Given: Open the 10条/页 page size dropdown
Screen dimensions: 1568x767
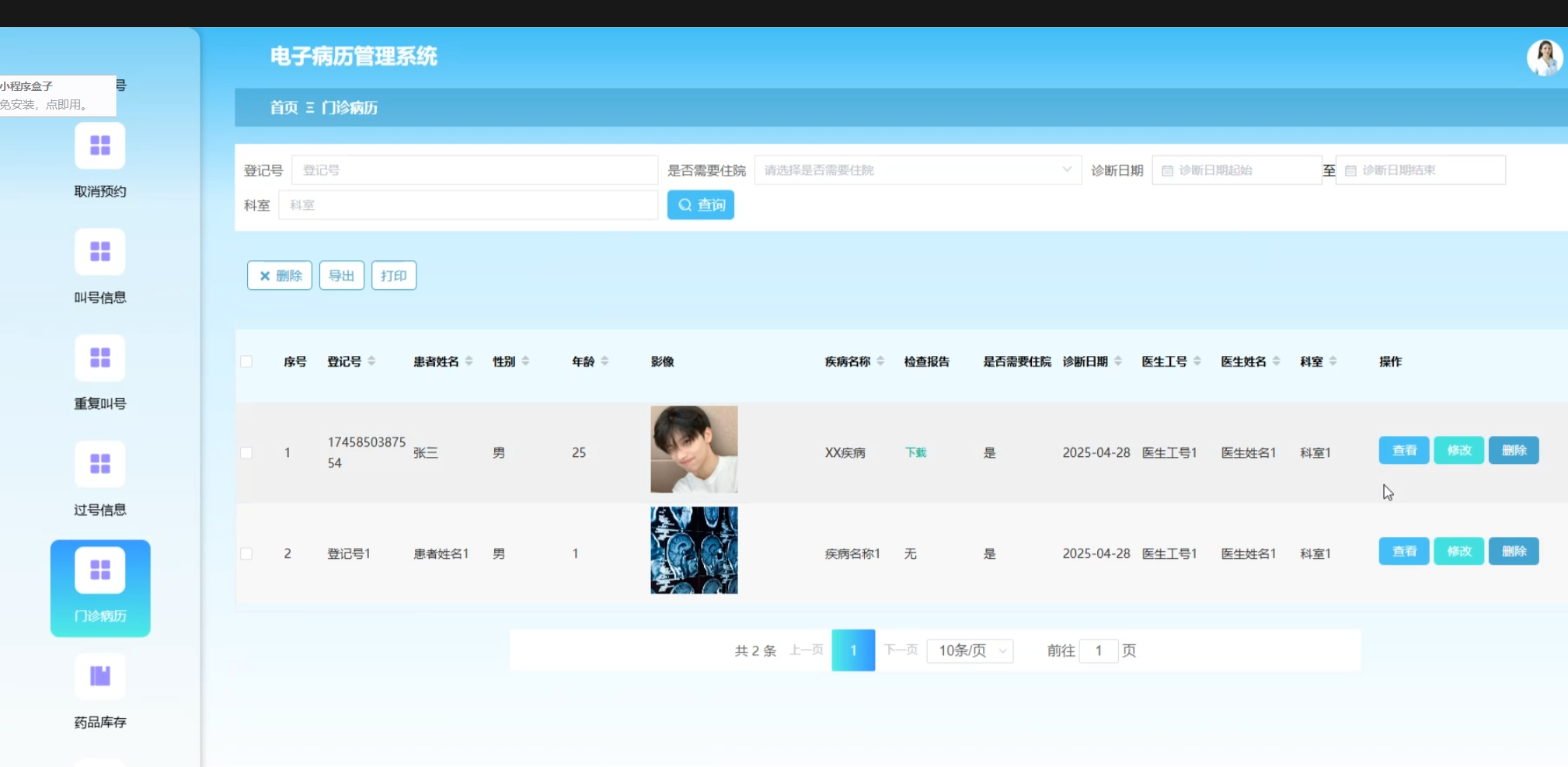Looking at the screenshot, I should tap(970, 650).
